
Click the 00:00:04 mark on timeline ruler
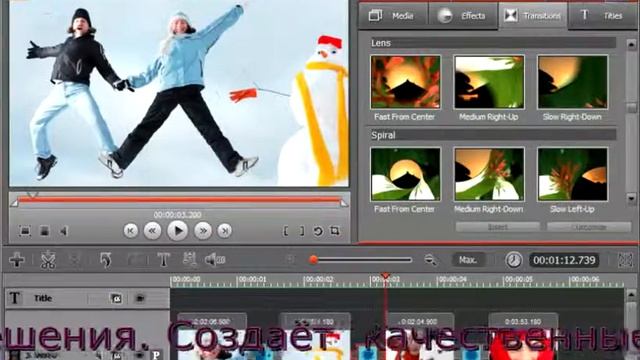coord(452,280)
